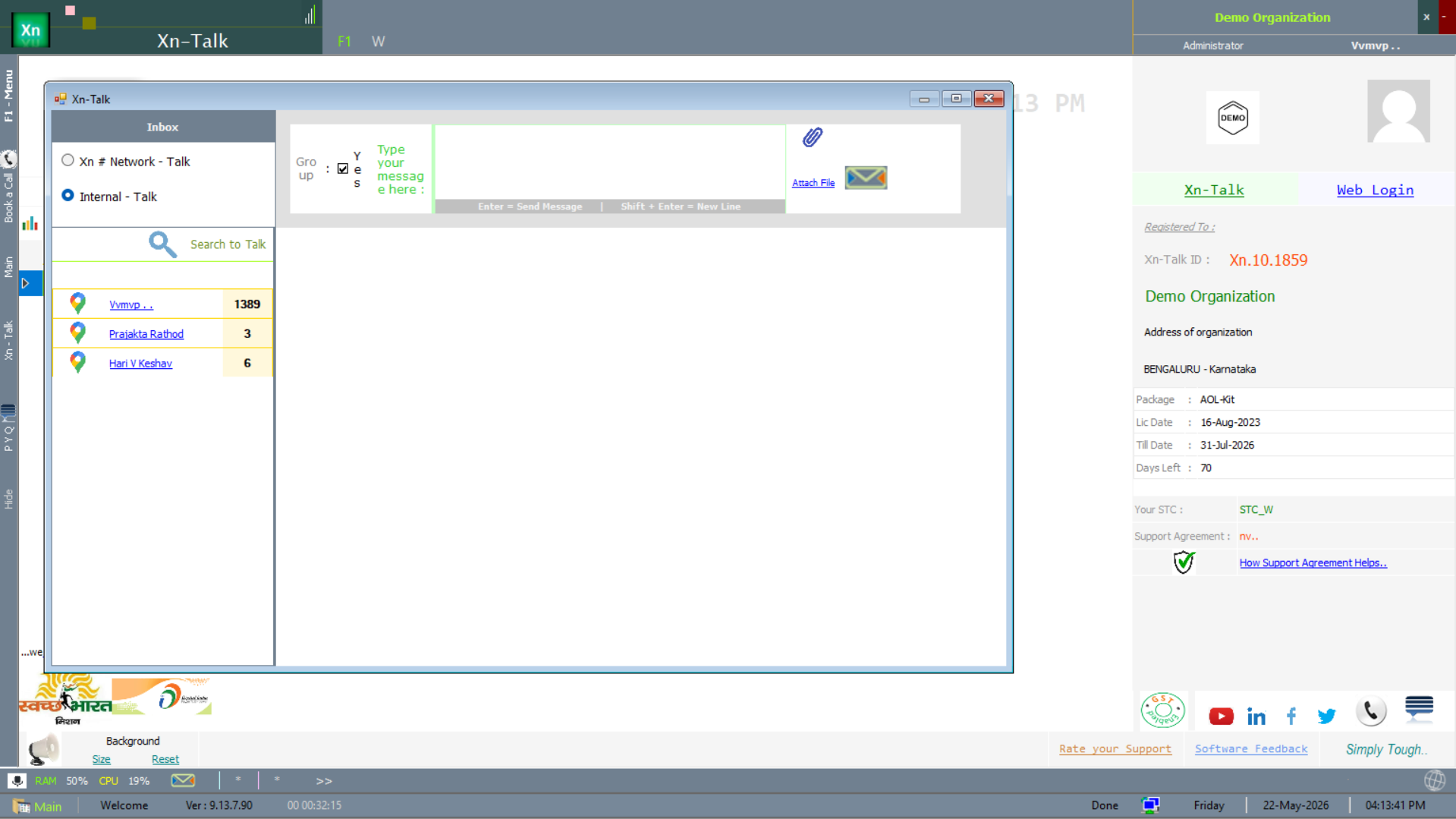Open the Facebook icon
Image resolution: width=1456 pixels, height=819 pixels.
1291,716
